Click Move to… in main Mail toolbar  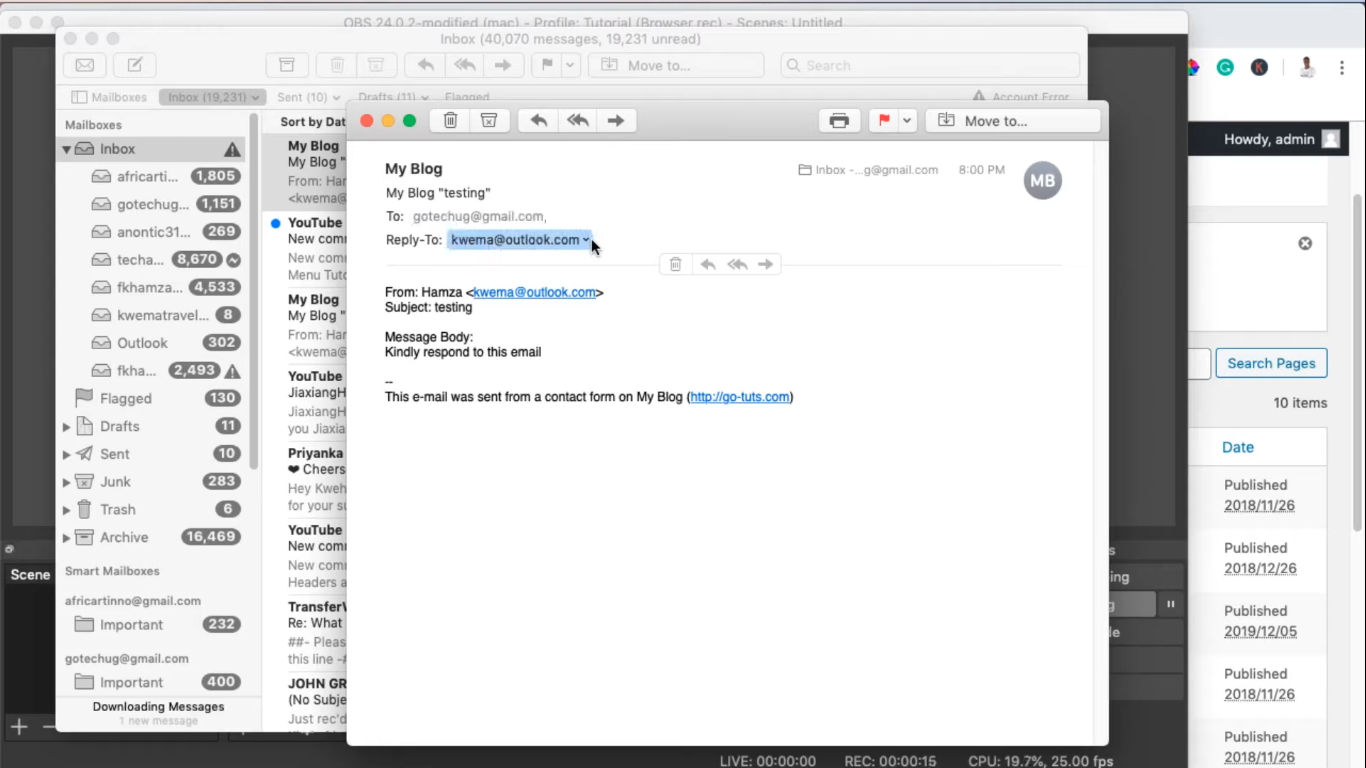(x=676, y=65)
